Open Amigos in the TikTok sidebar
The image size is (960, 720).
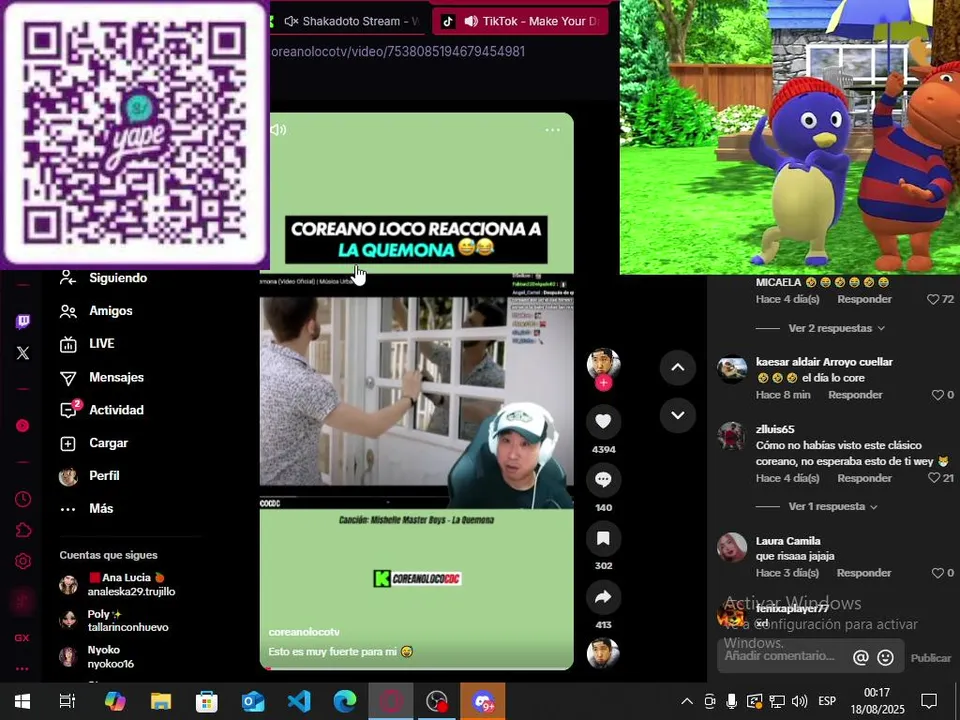[96, 311]
